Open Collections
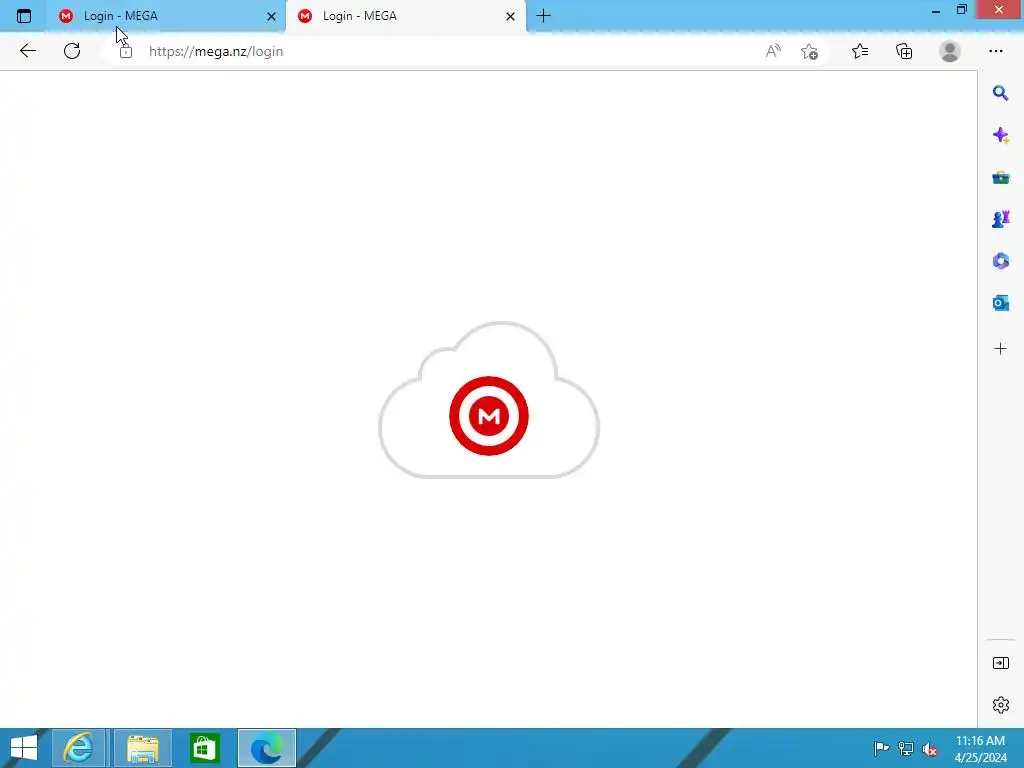This screenshot has height=768, width=1024. (x=904, y=51)
